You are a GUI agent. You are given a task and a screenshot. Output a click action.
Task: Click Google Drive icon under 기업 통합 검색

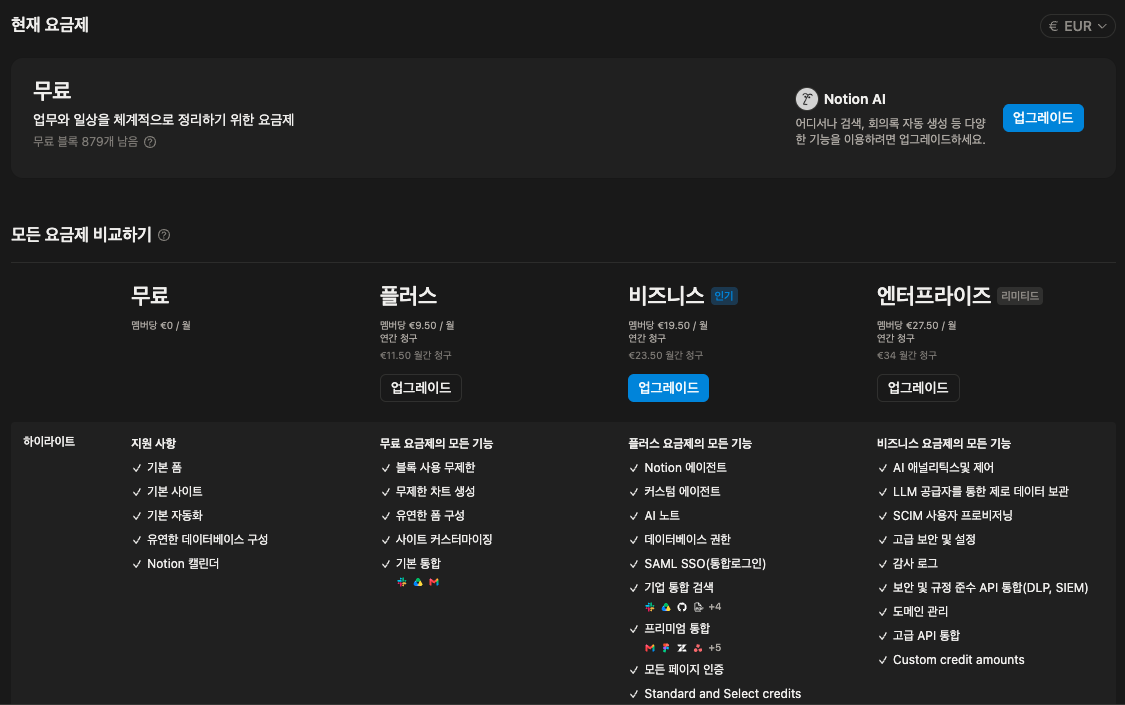click(x=666, y=607)
